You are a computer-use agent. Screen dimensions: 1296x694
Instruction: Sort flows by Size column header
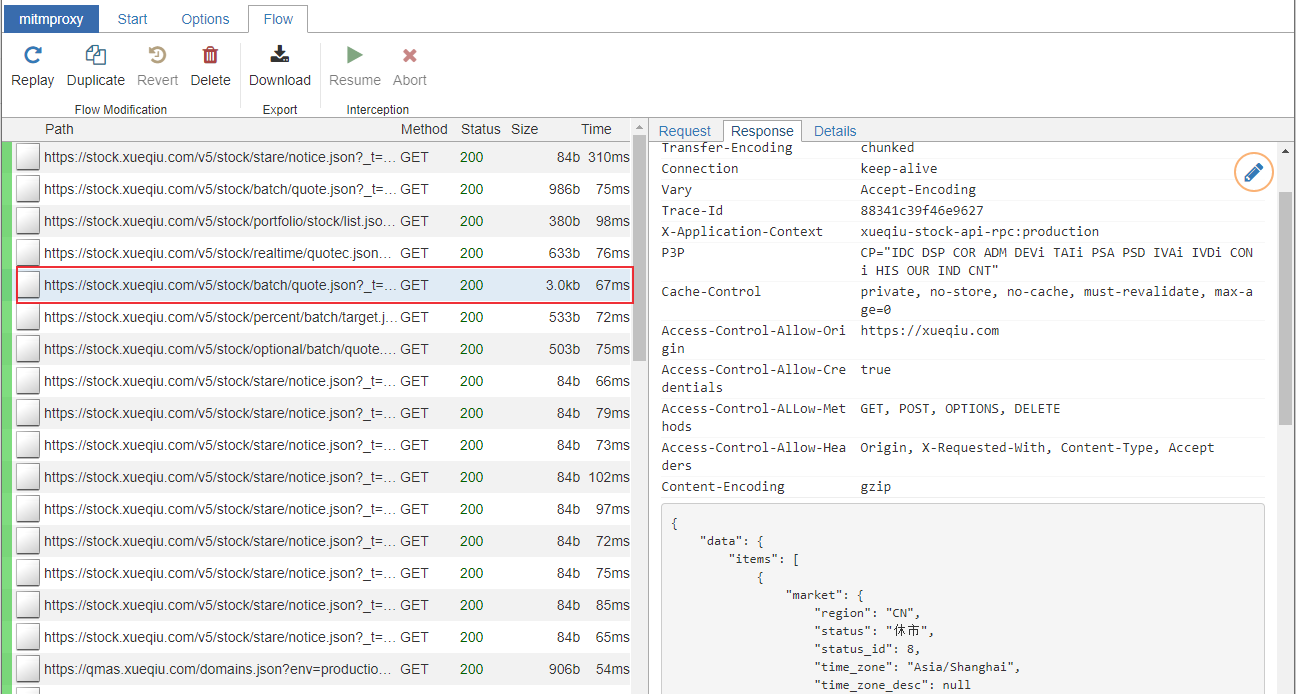click(525, 129)
